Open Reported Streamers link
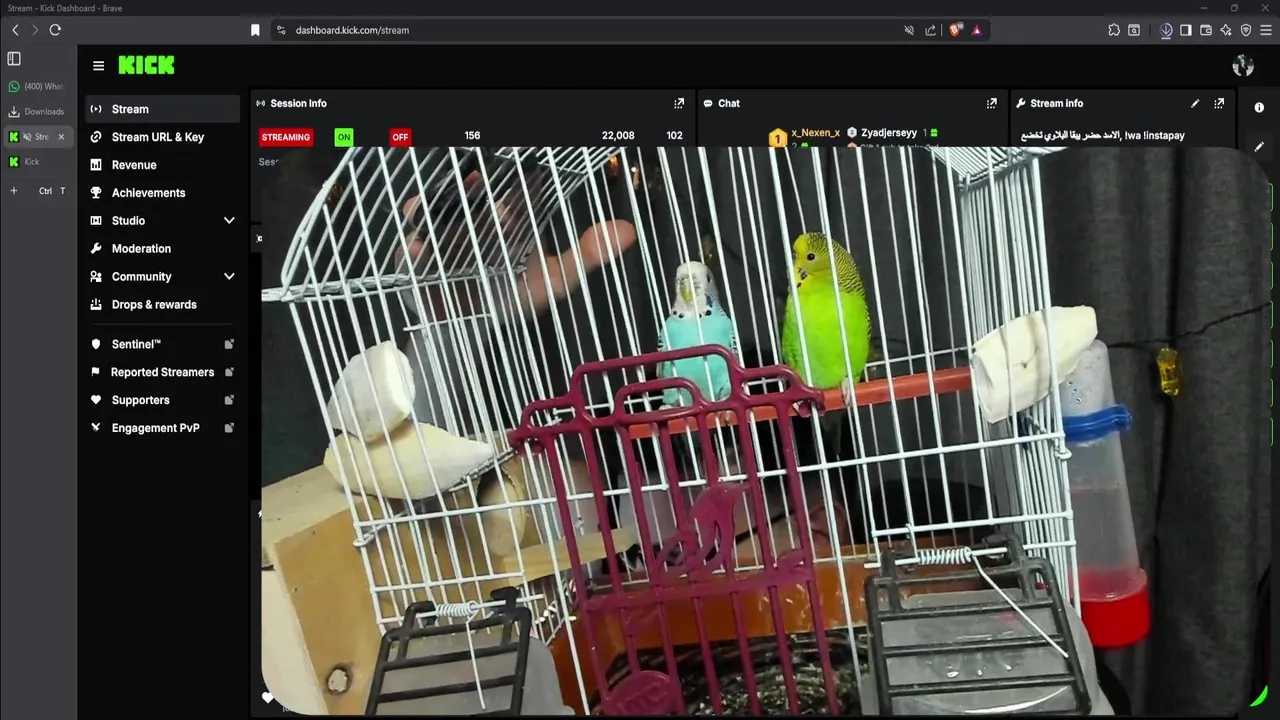 coord(162,372)
